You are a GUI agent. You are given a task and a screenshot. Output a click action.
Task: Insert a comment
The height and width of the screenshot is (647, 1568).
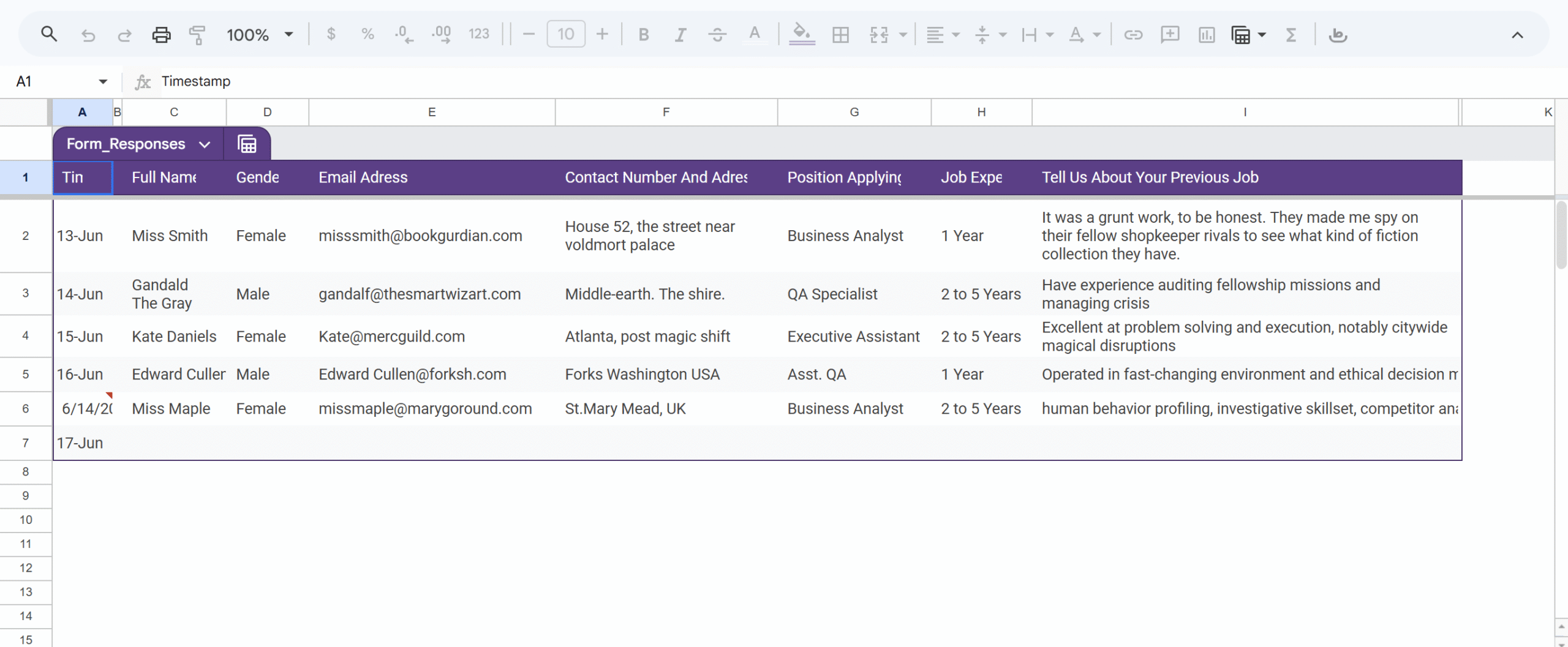pyautogui.click(x=1170, y=35)
